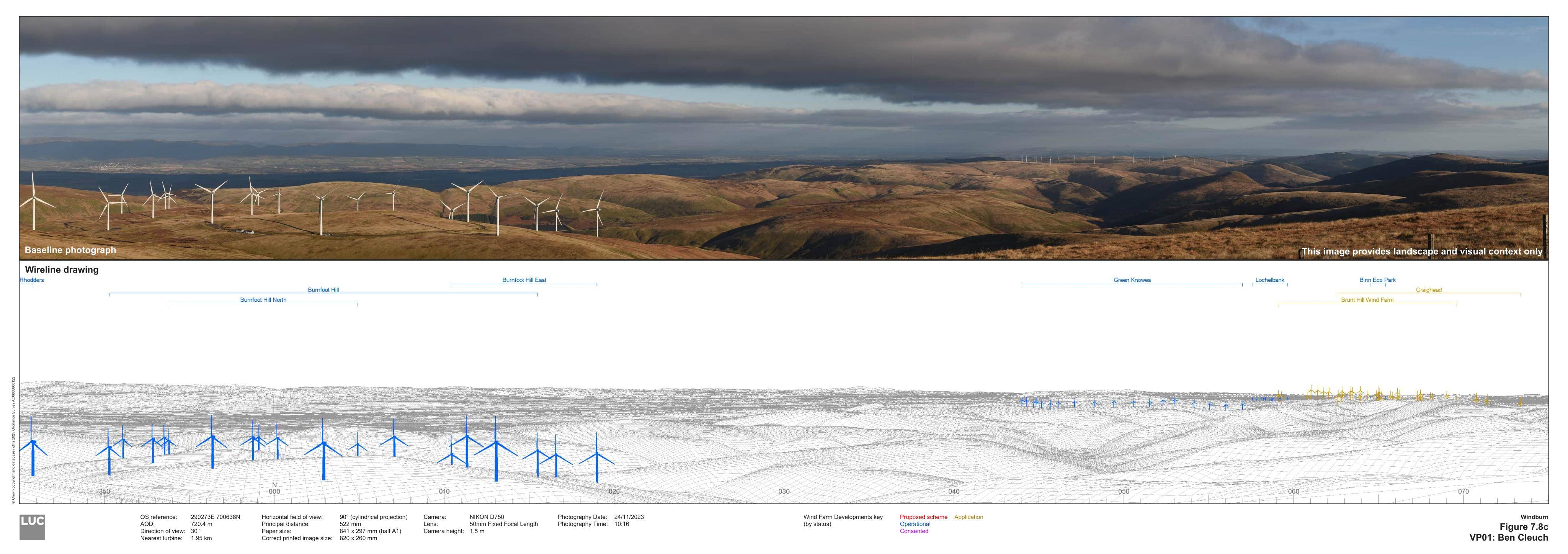This screenshot has width=1568, height=554.
Task: Select paper size '841 x 297 mm (half A1)'
Action: tap(371, 531)
